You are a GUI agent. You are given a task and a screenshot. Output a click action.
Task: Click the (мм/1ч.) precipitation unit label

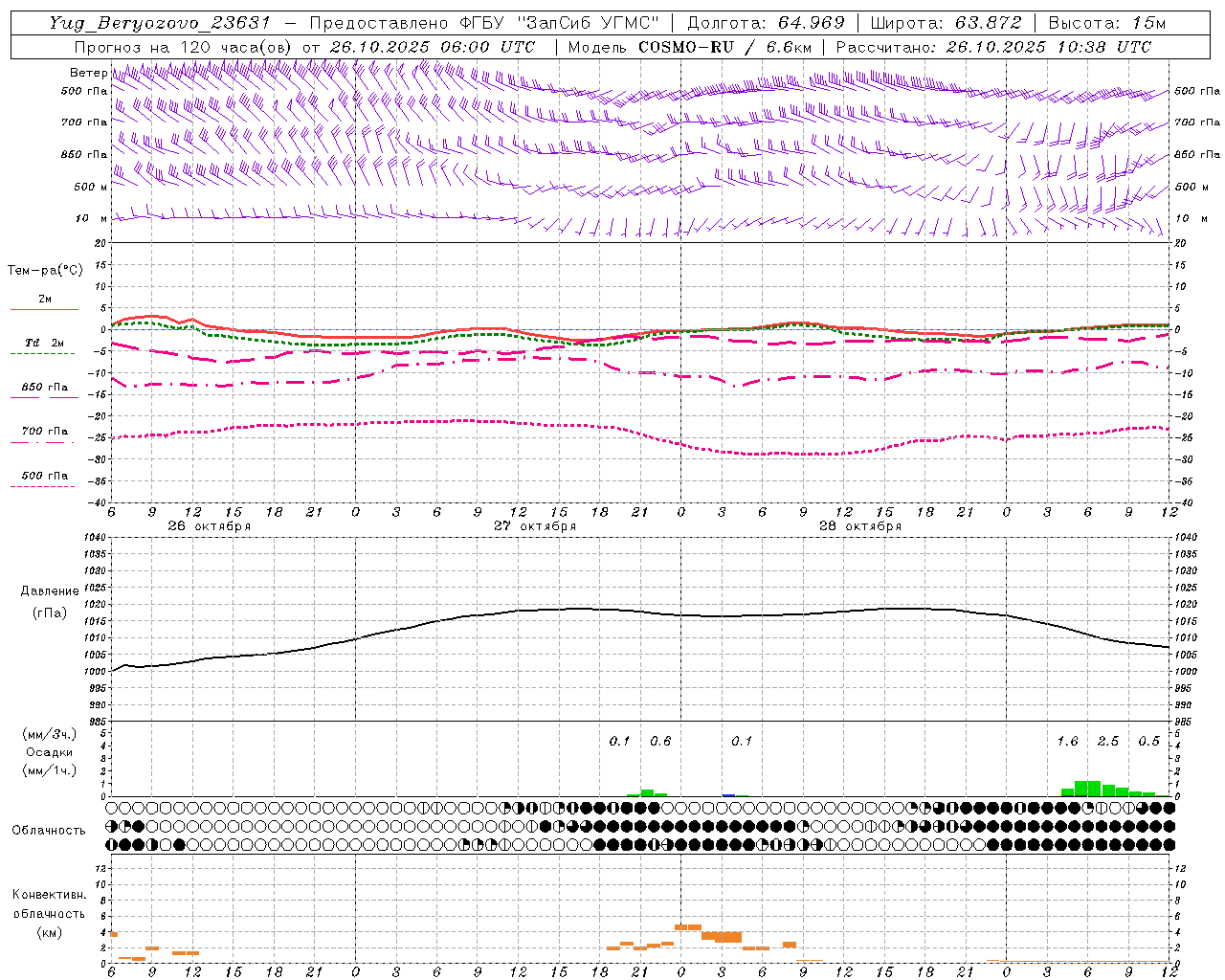point(50,770)
